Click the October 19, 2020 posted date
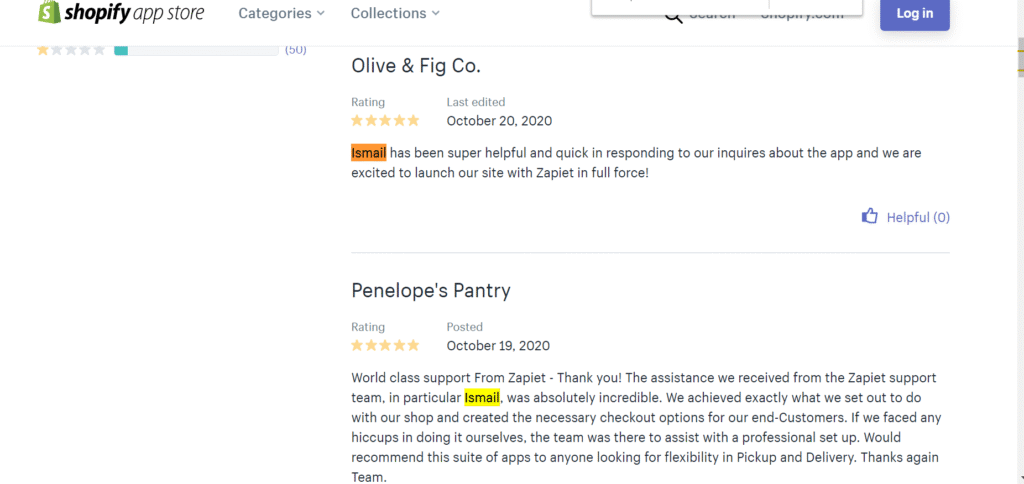1024x484 pixels. tap(499, 346)
